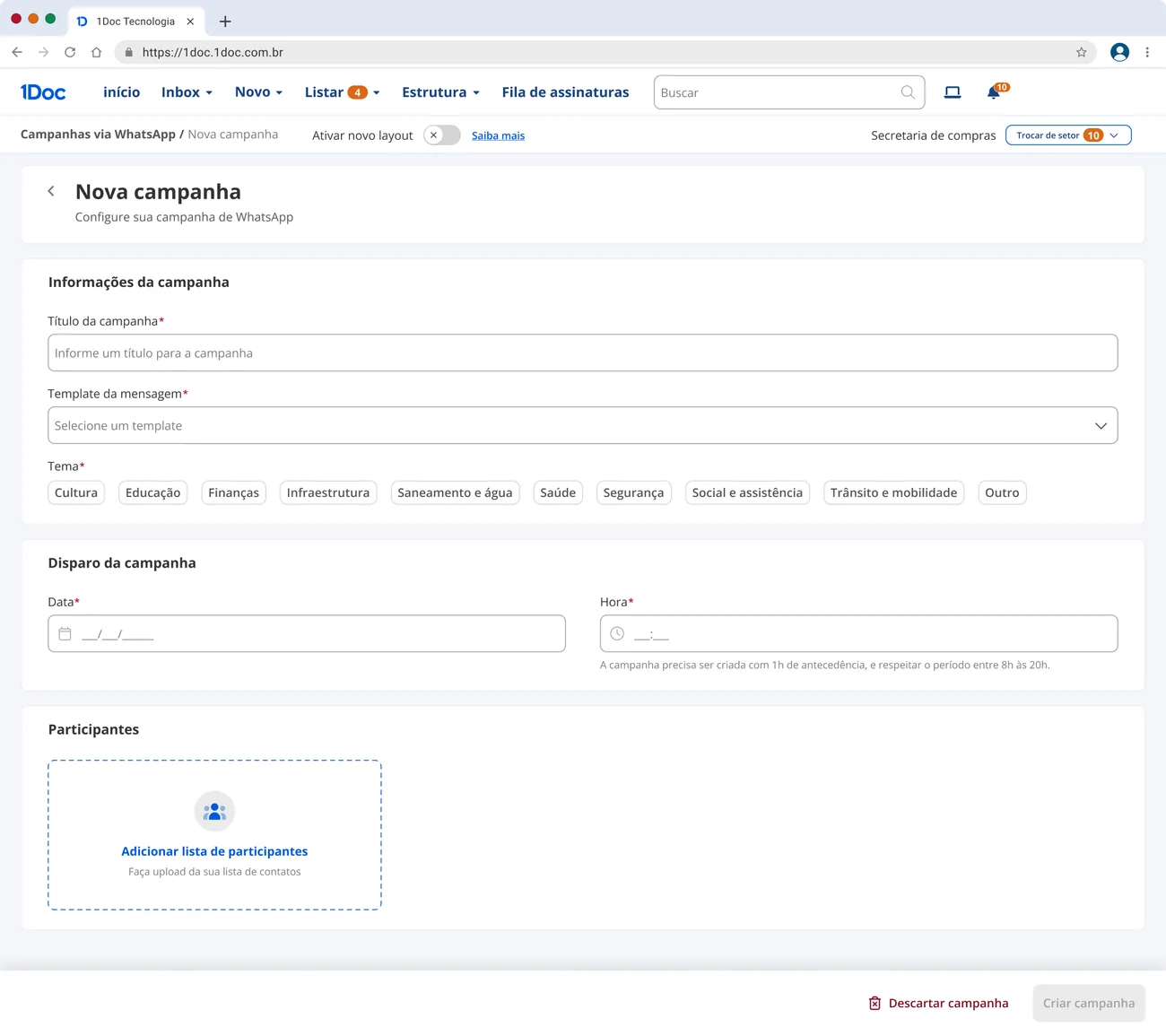
Task: Choose the Saúde theme chip
Action: 558,492
